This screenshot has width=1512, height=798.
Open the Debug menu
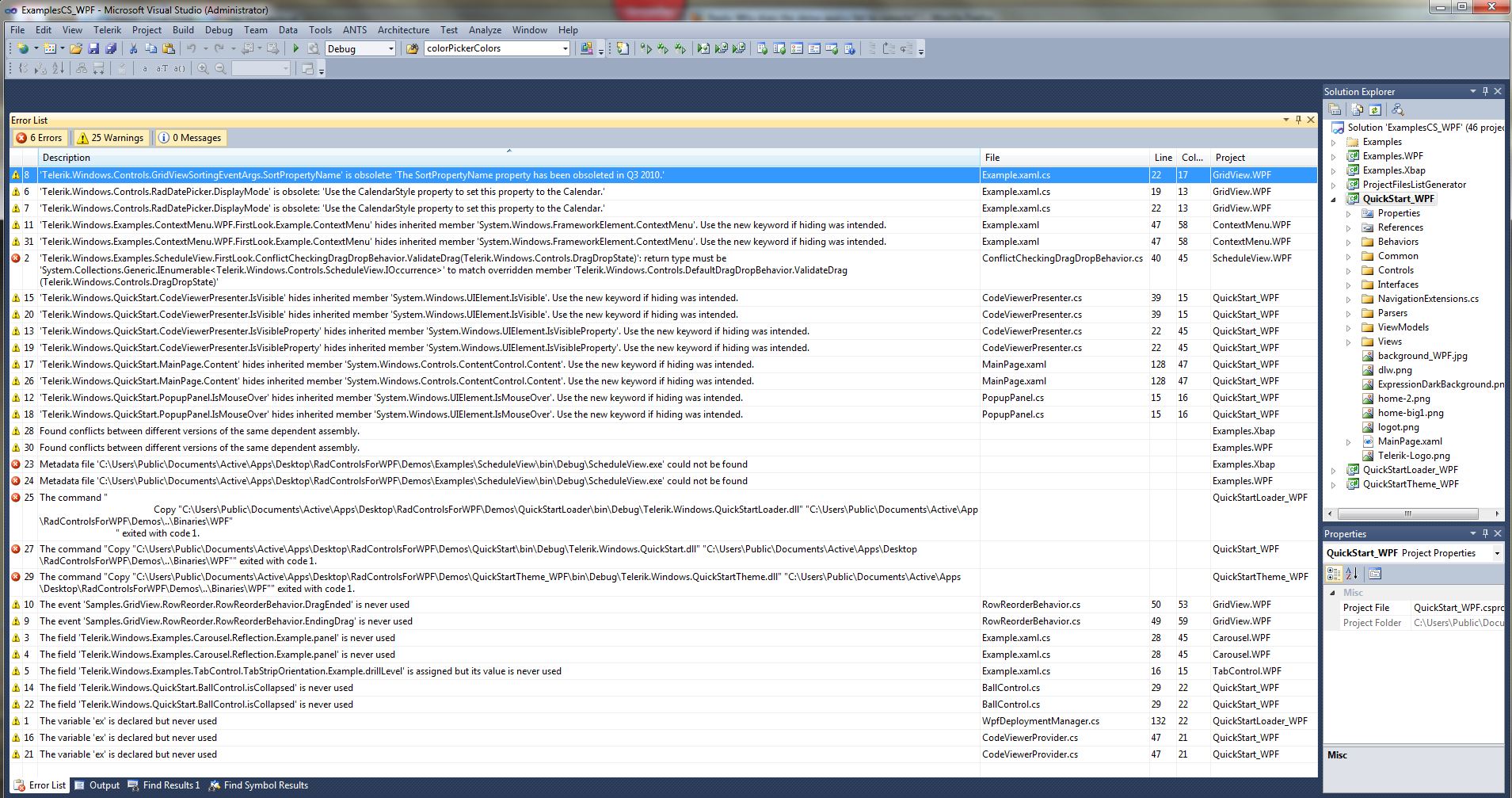(219, 30)
